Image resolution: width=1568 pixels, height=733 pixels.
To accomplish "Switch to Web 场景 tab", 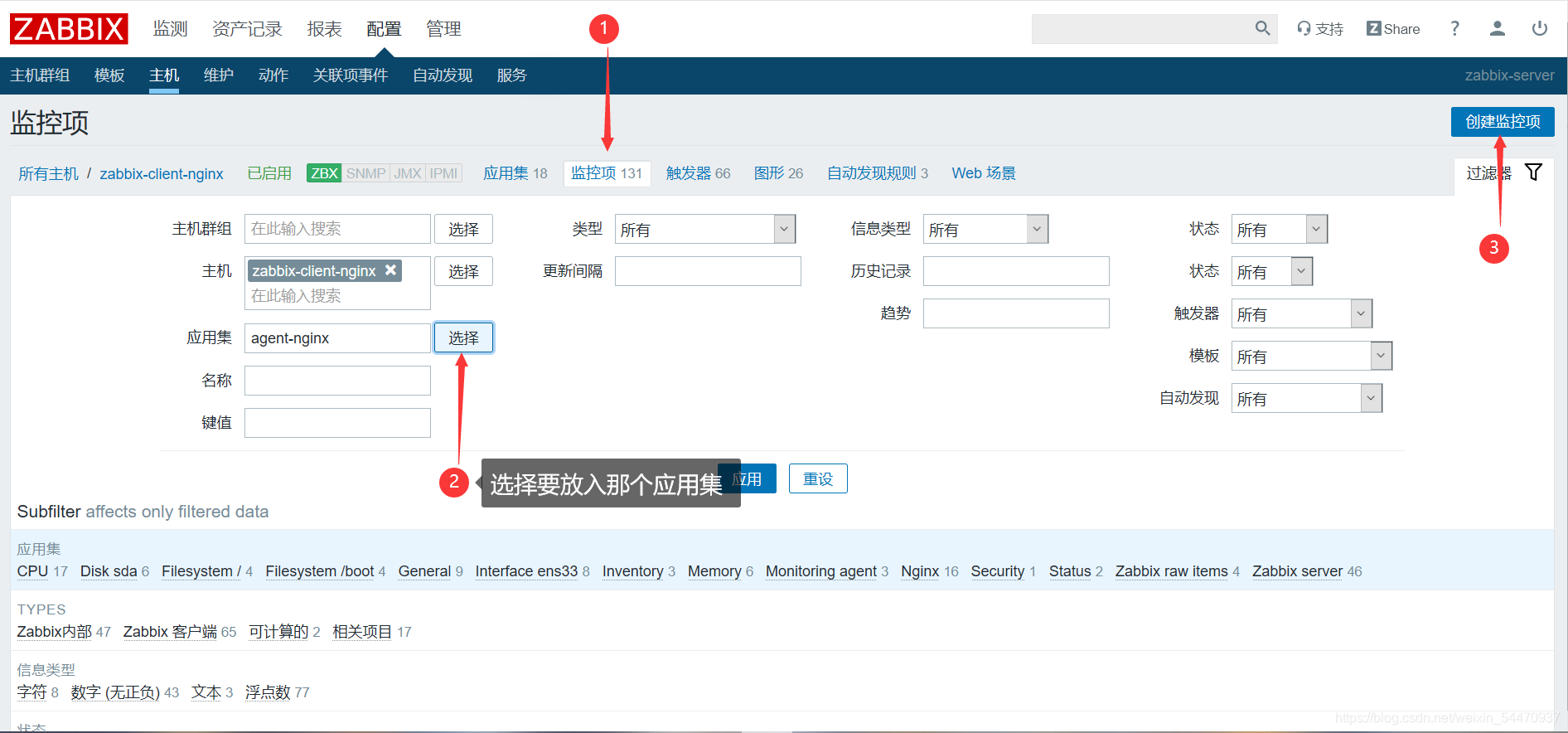I will [x=984, y=173].
